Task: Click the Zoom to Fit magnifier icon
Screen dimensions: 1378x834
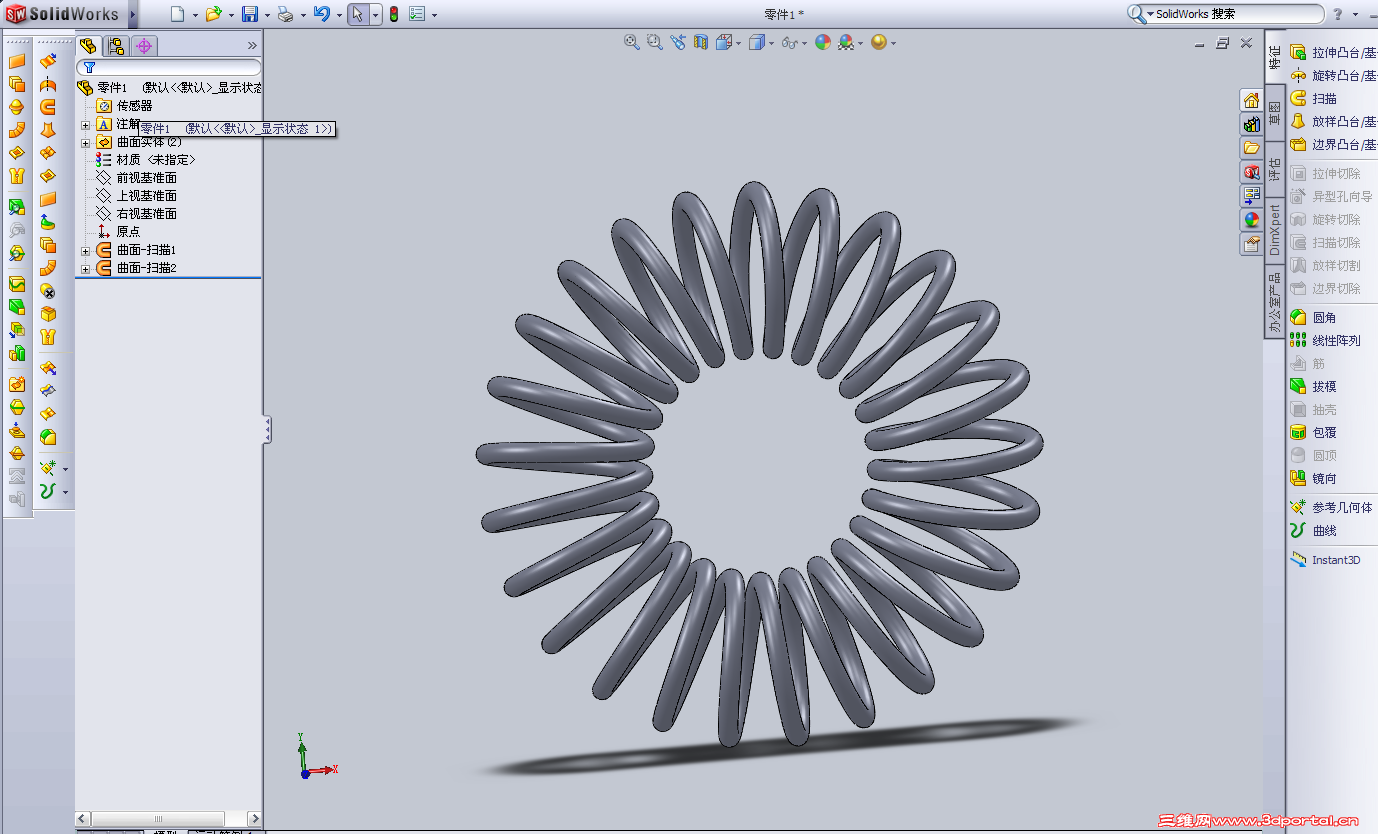Action: coord(632,42)
